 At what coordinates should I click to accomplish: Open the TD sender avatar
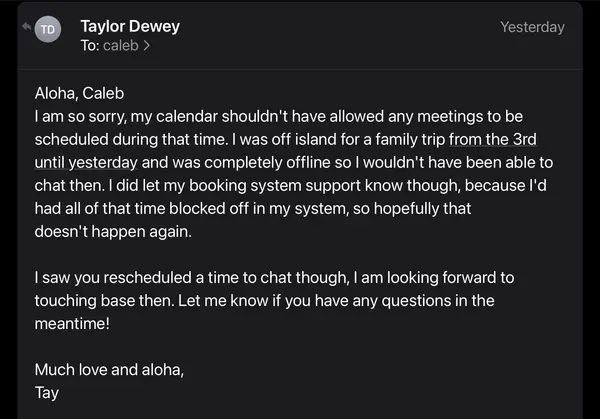pos(48,29)
